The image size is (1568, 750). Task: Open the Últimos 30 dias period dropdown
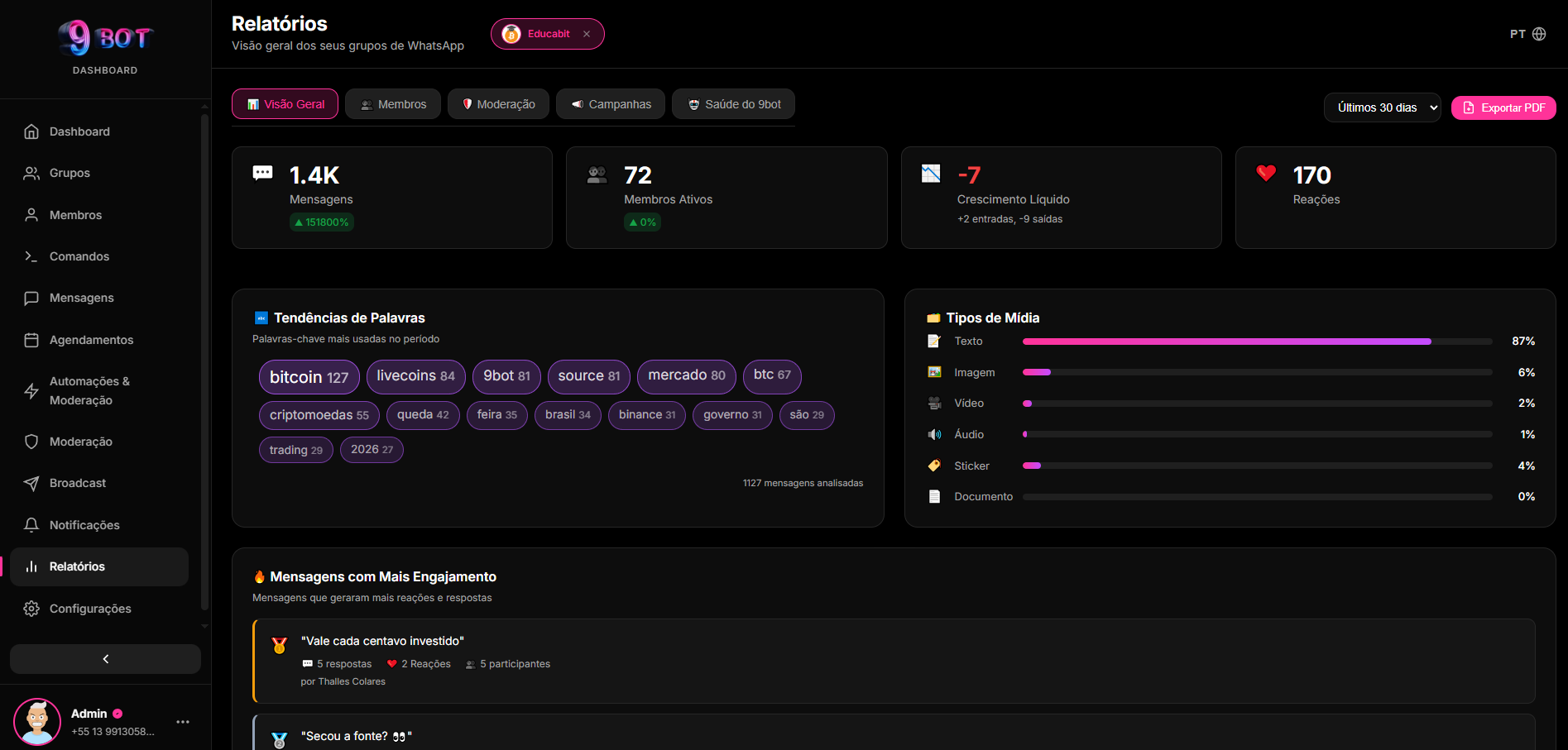pos(1382,107)
